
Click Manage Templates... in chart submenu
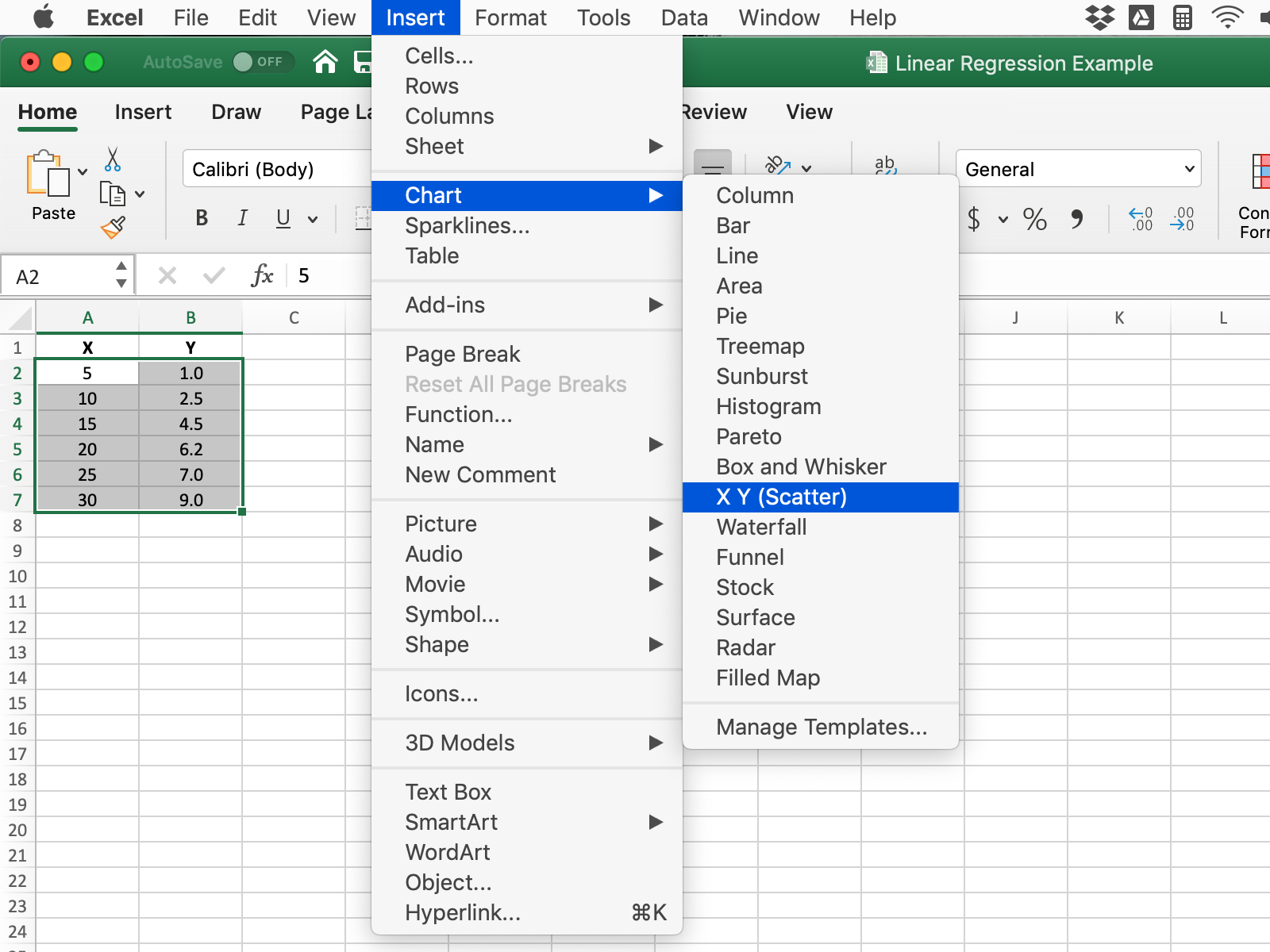pos(821,727)
